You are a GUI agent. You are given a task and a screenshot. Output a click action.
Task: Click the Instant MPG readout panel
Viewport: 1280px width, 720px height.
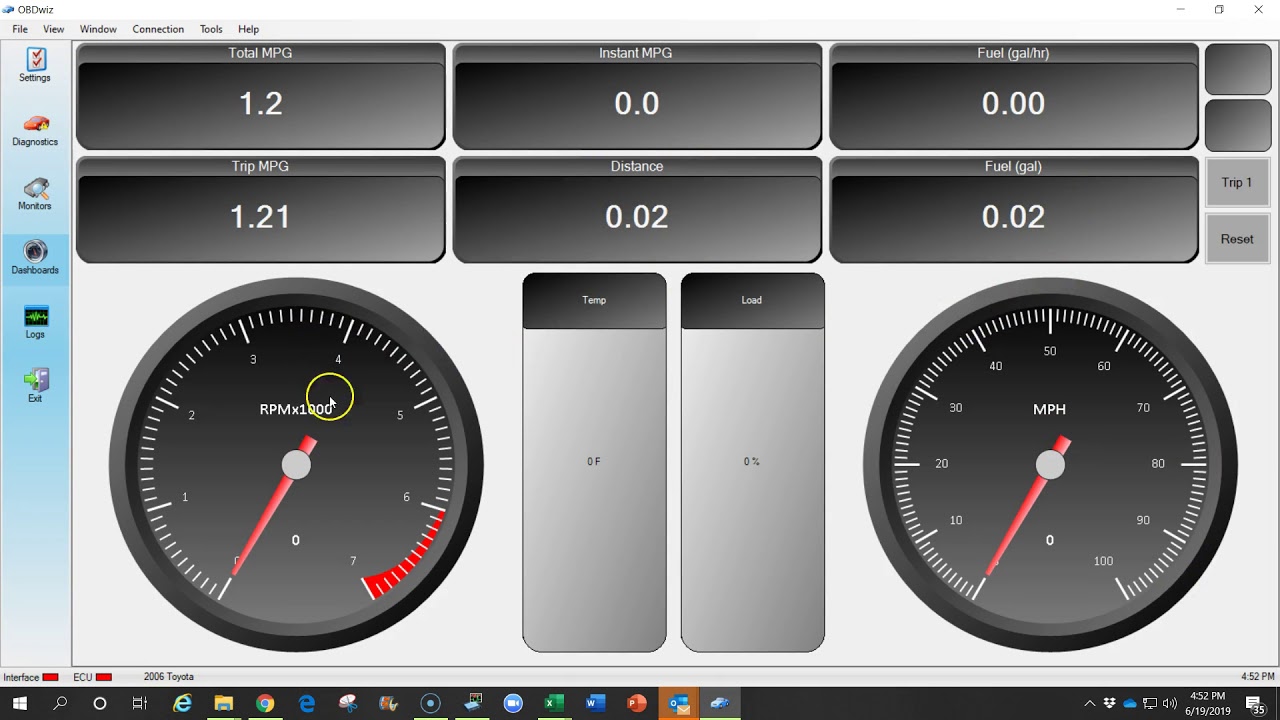pyautogui.click(x=637, y=96)
